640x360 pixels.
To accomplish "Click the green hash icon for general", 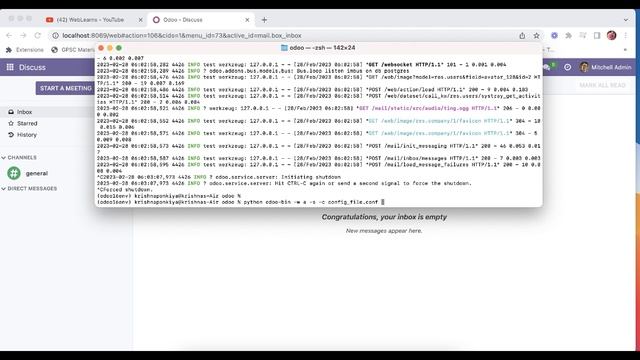I will coord(14,173).
